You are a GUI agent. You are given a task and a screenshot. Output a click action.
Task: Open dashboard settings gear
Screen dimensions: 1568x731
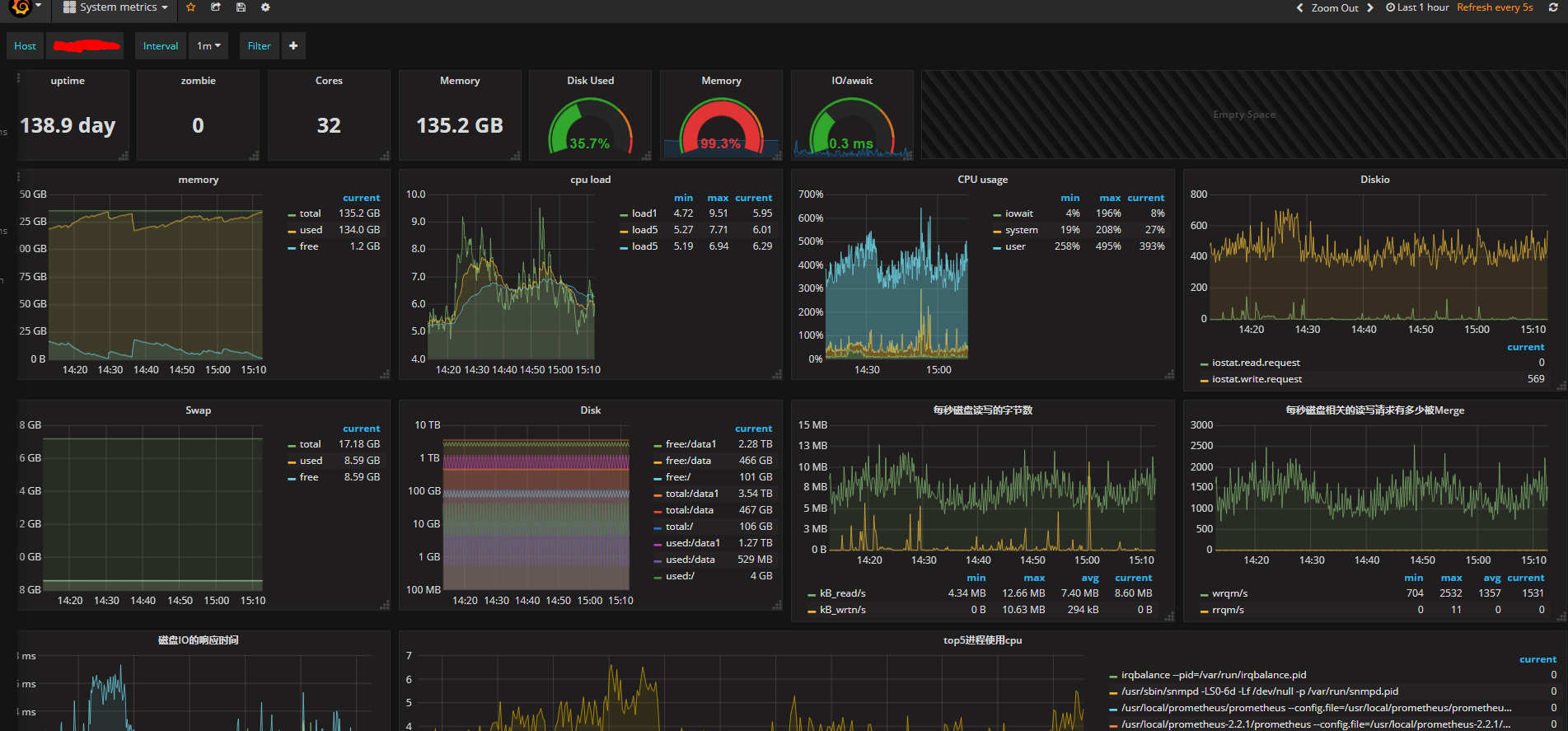pyautogui.click(x=265, y=7)
